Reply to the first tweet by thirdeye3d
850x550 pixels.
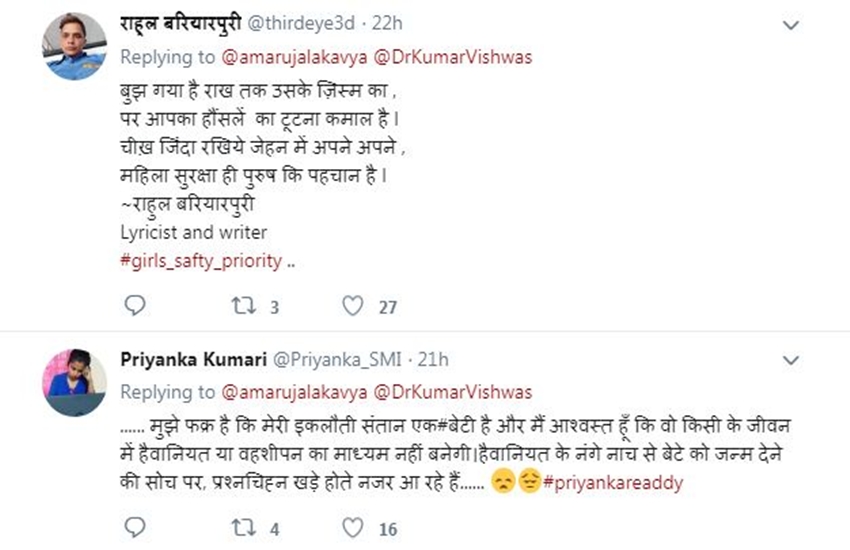click(137, 307)
